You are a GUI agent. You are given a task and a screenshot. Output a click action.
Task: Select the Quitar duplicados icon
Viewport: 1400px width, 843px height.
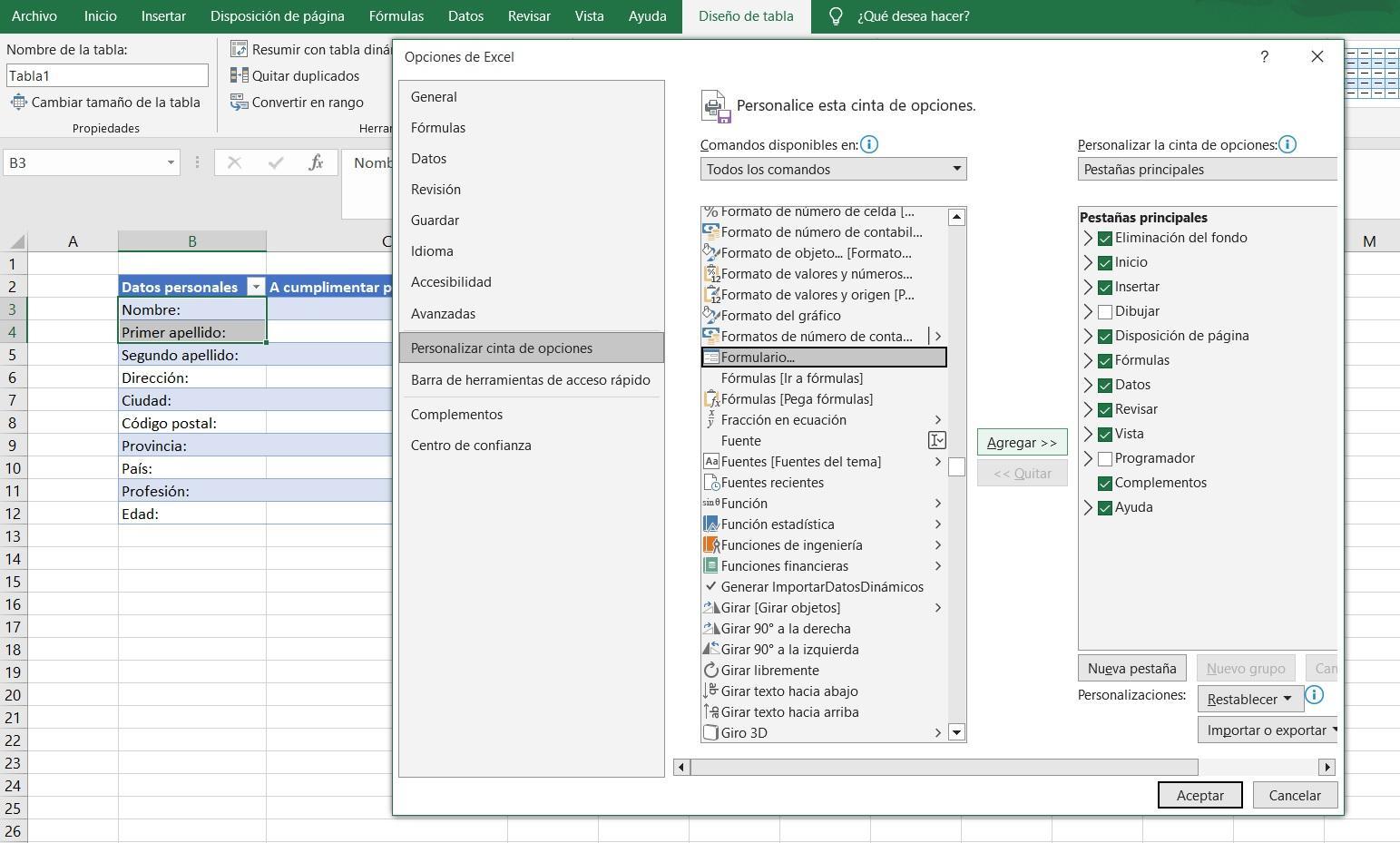(240, 76)
